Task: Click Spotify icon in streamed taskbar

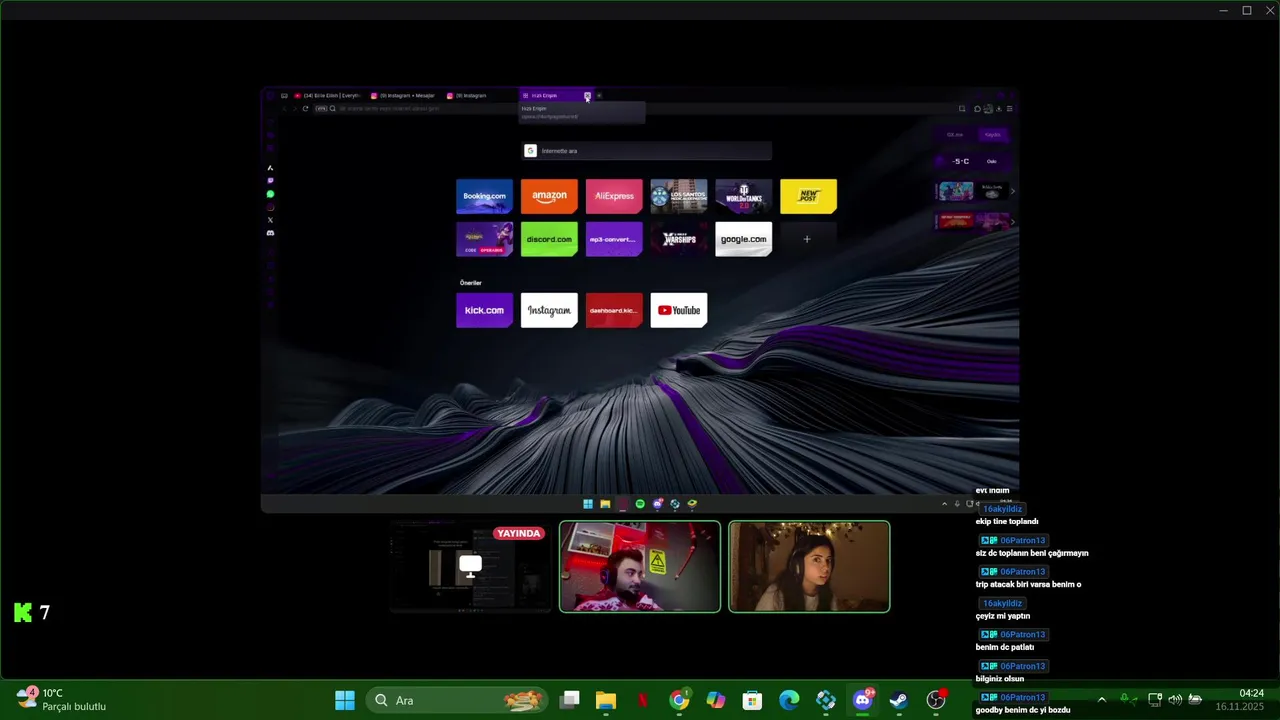Action: tap(640, 504)
